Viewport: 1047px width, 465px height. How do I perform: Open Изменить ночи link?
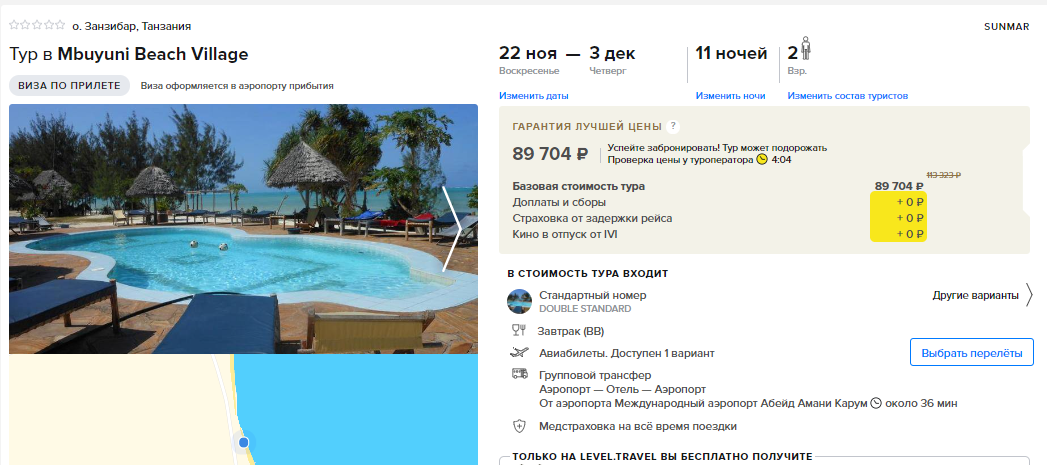pyautogui.click(x=730, y=96)
